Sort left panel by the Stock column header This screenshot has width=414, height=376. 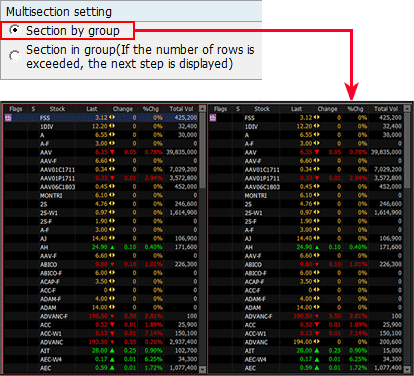click(x=57, y=109)
